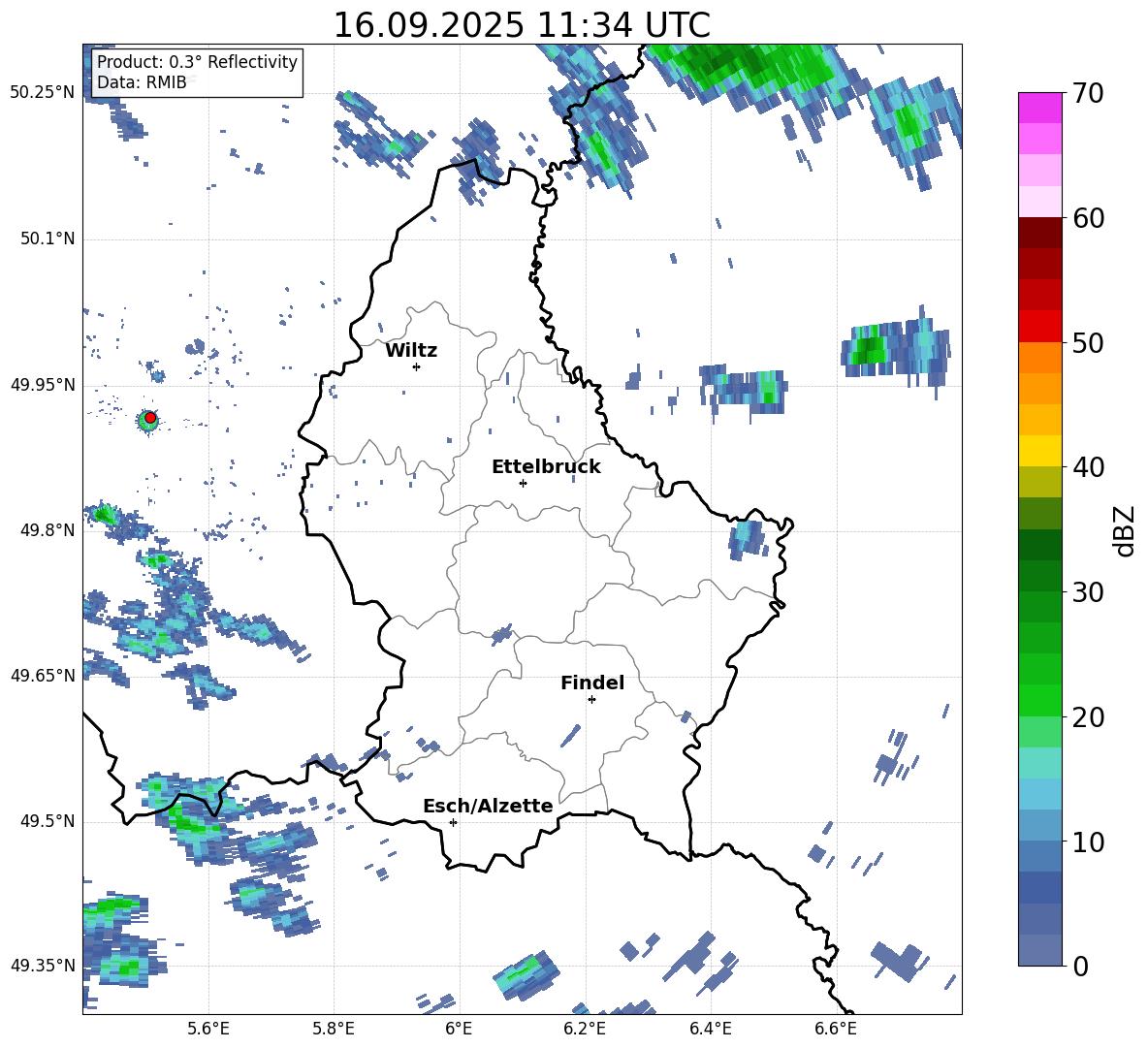1148x1048 pixels.
Task: Click the magenta top swatch of the colorbar
Action: (1039, 108)
